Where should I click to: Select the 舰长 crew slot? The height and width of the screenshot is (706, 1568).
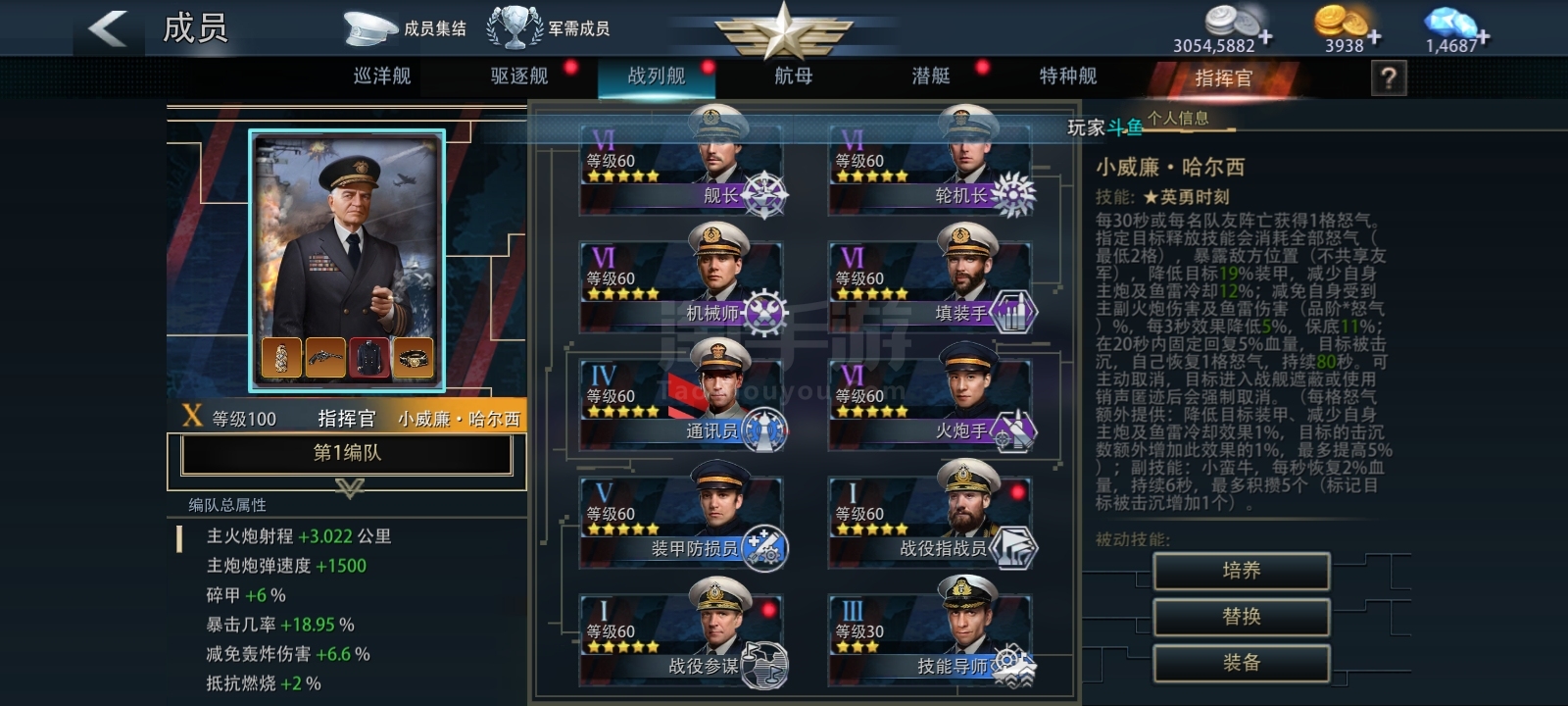pyautogui.click(x=682, y=167)
